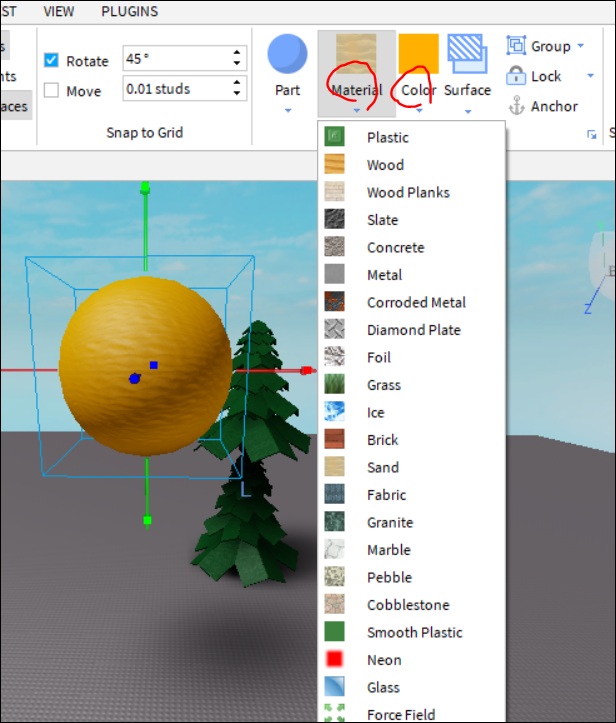Choose the Grass texture icon

coord(334,384)
